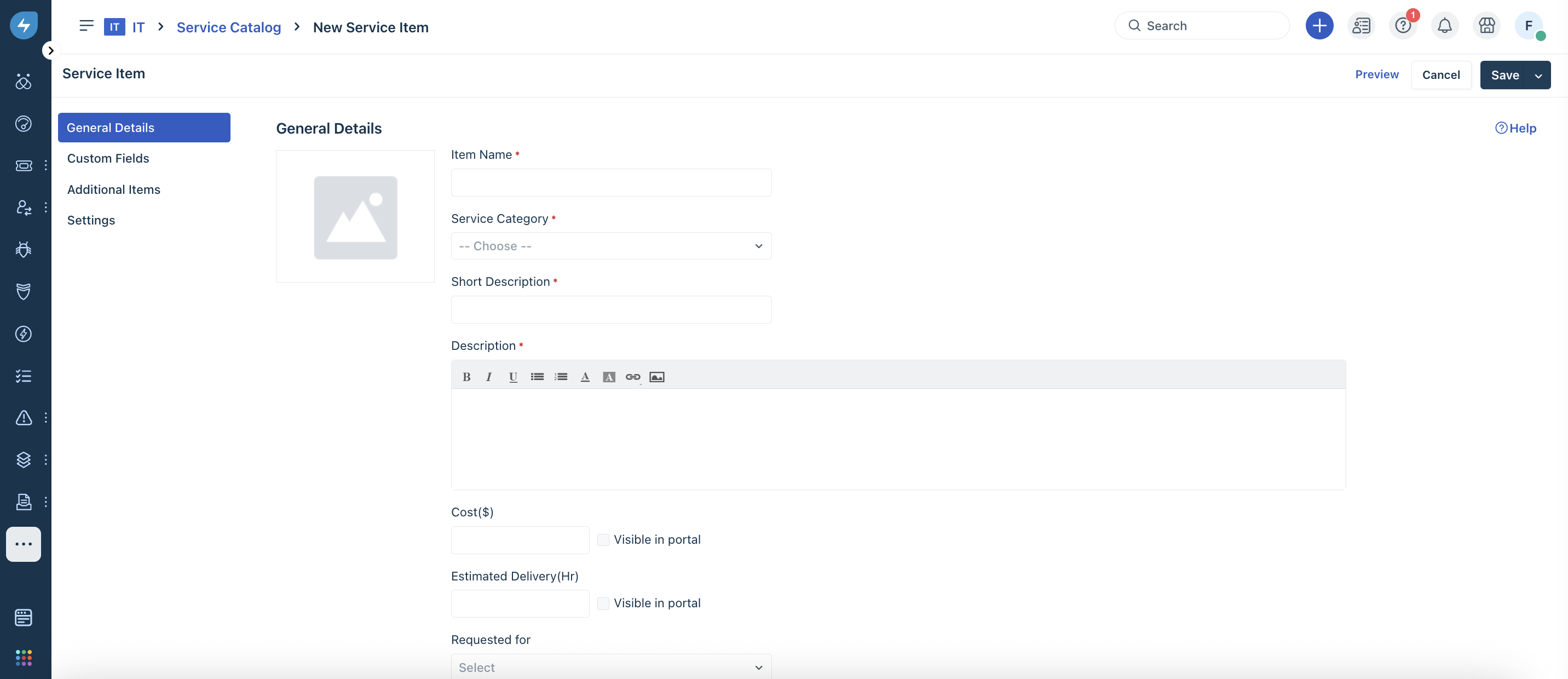Expand the collapsed left sidebar arrow
Screen dimensions: 1568x679
point(50,50)
